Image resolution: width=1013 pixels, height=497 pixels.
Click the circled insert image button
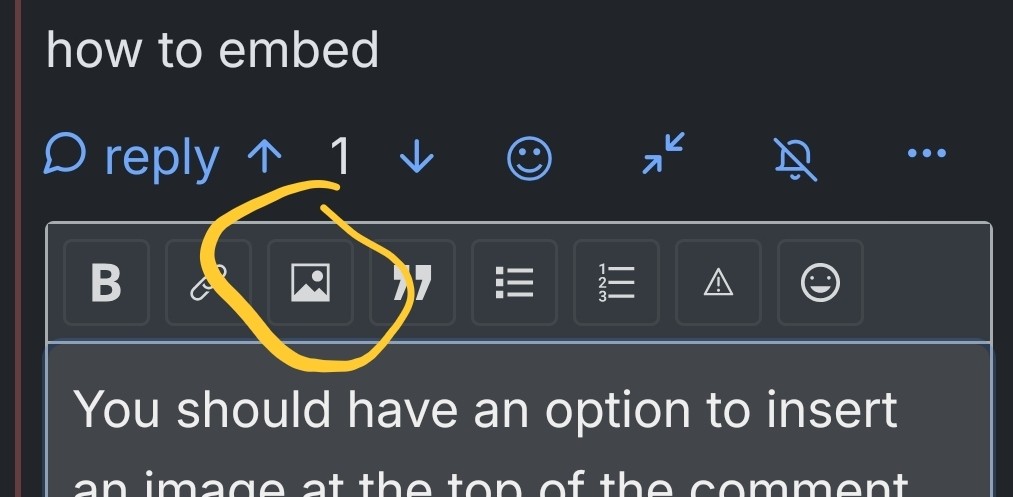(310, 282)
